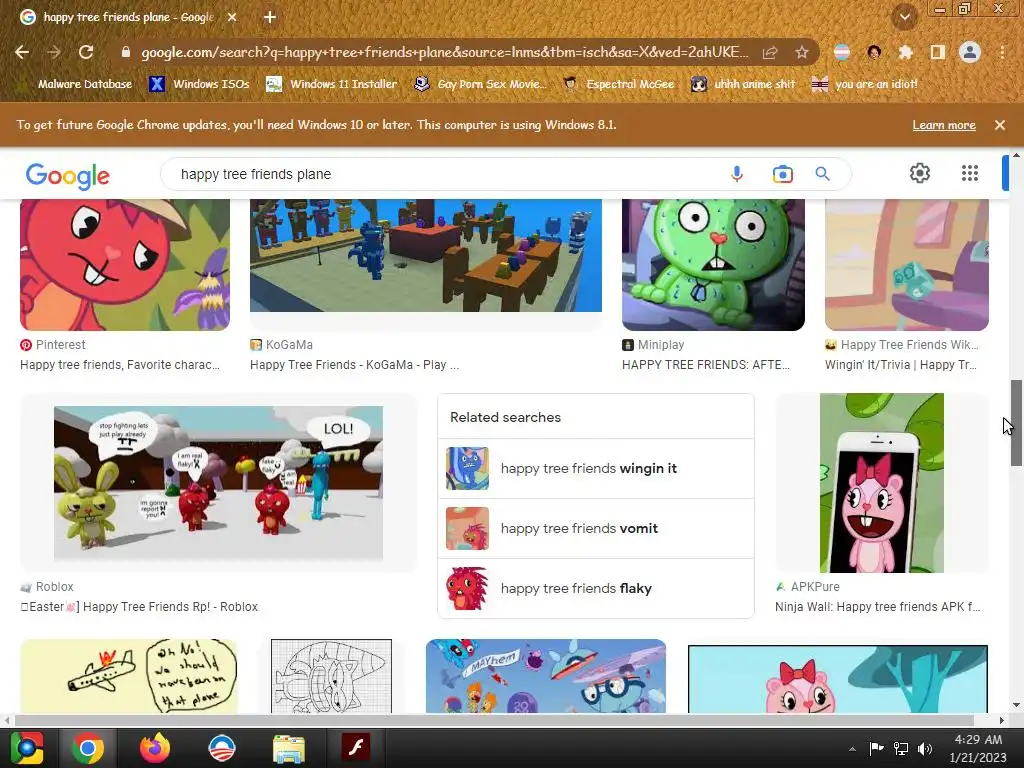Click the Learn more link

pyautogui.click(x=944, y=125)
